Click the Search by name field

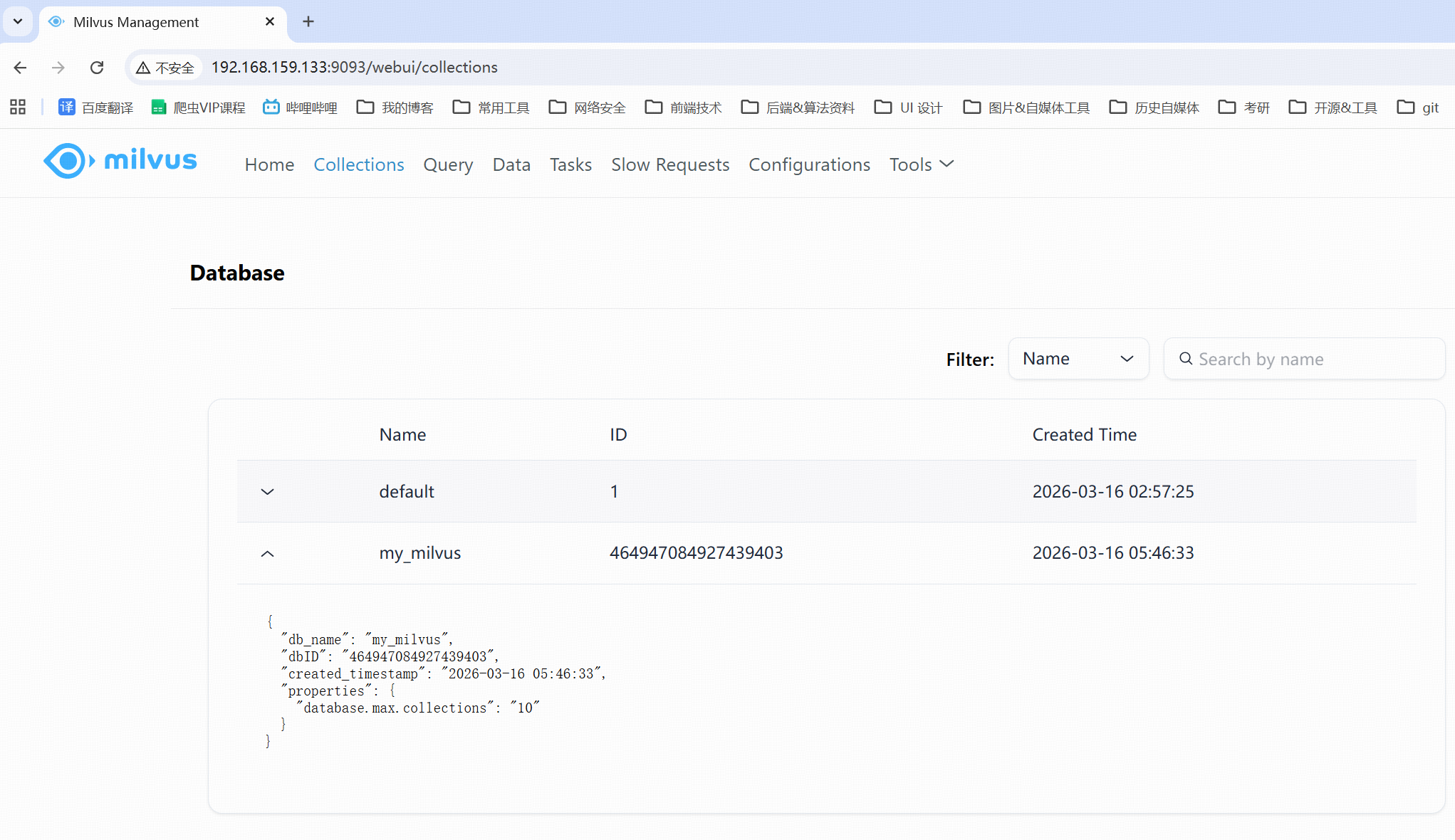(1310, 359)
